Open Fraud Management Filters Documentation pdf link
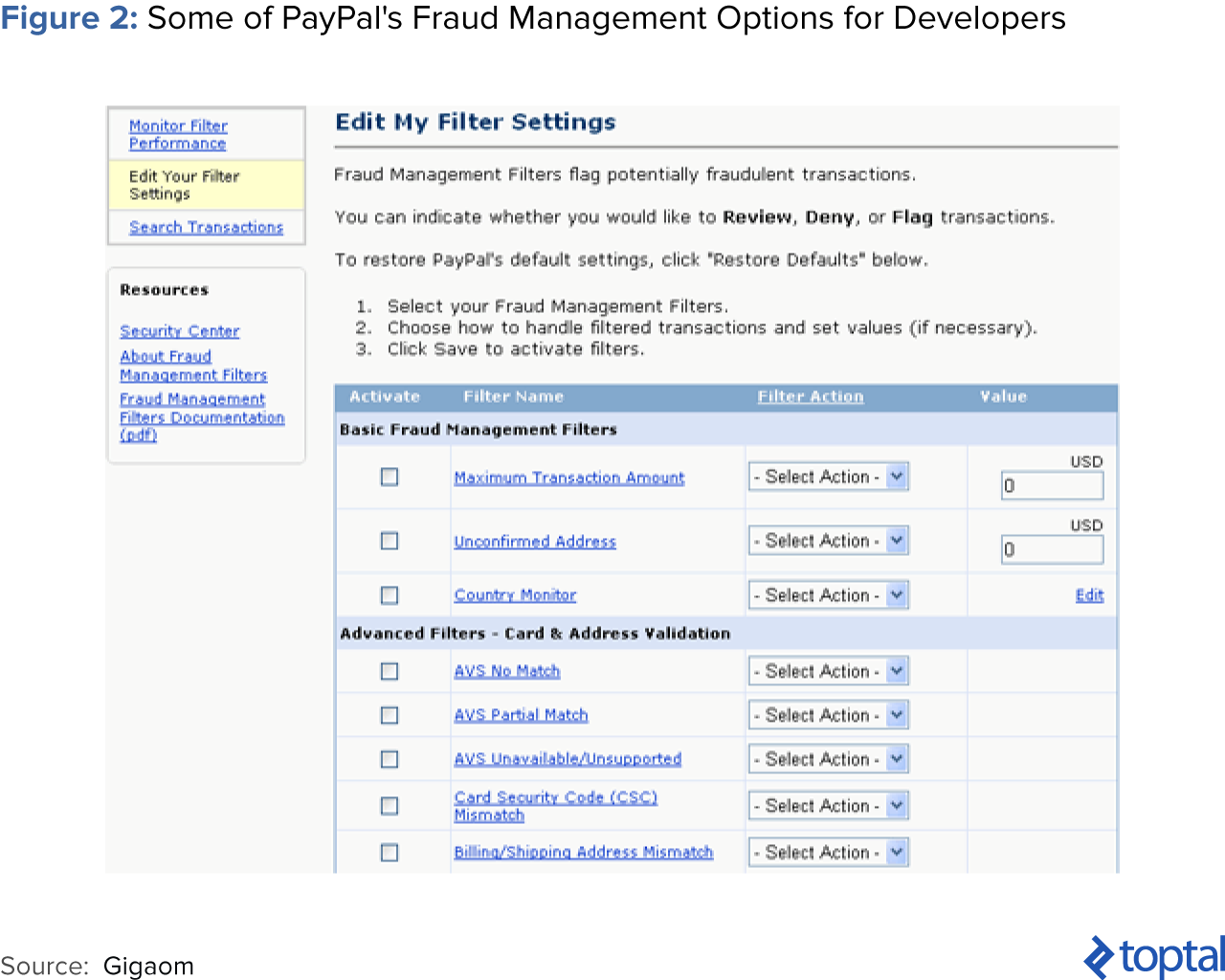 pos(202,416)
